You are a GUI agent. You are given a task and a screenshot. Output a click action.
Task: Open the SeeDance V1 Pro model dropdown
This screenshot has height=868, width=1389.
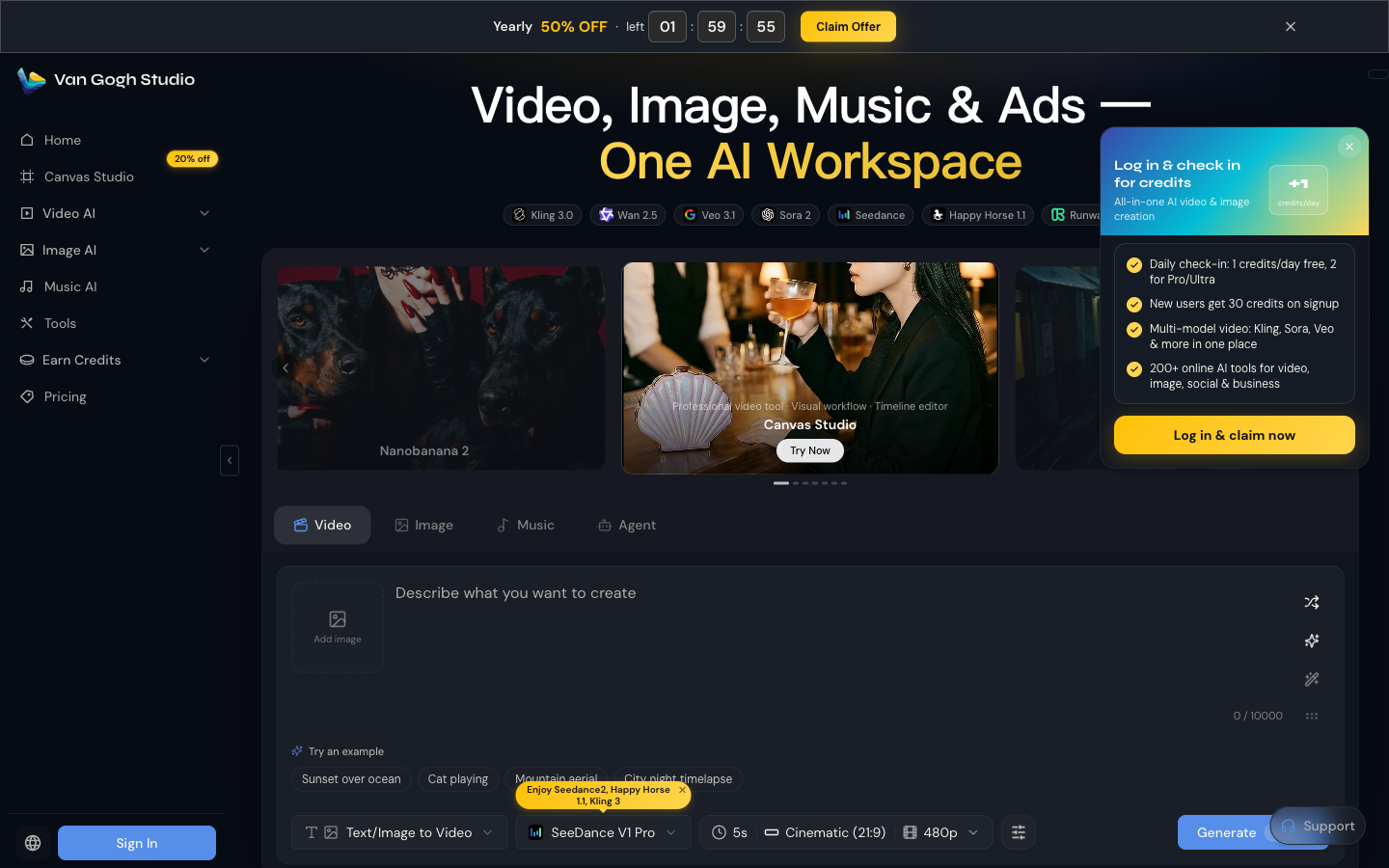point(603,832)
